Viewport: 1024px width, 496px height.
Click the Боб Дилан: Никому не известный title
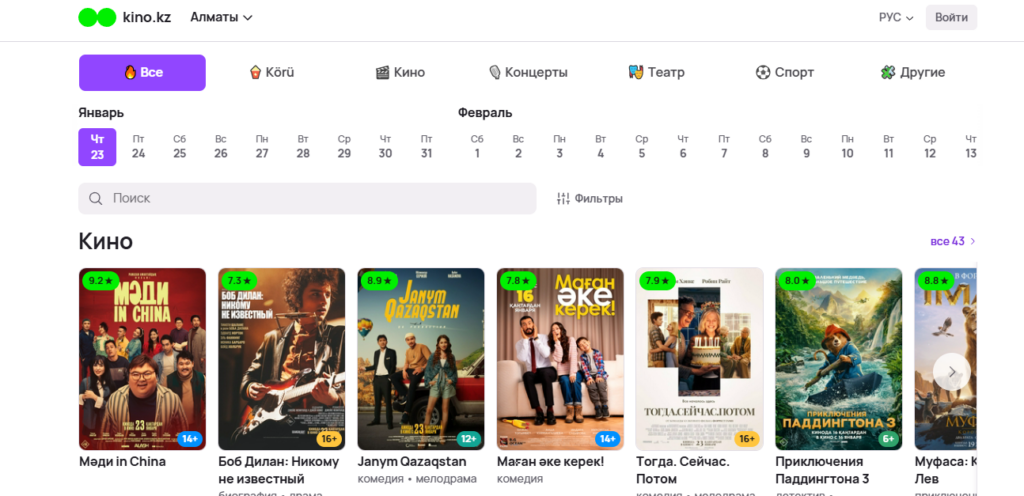click(x=279, y=470)
